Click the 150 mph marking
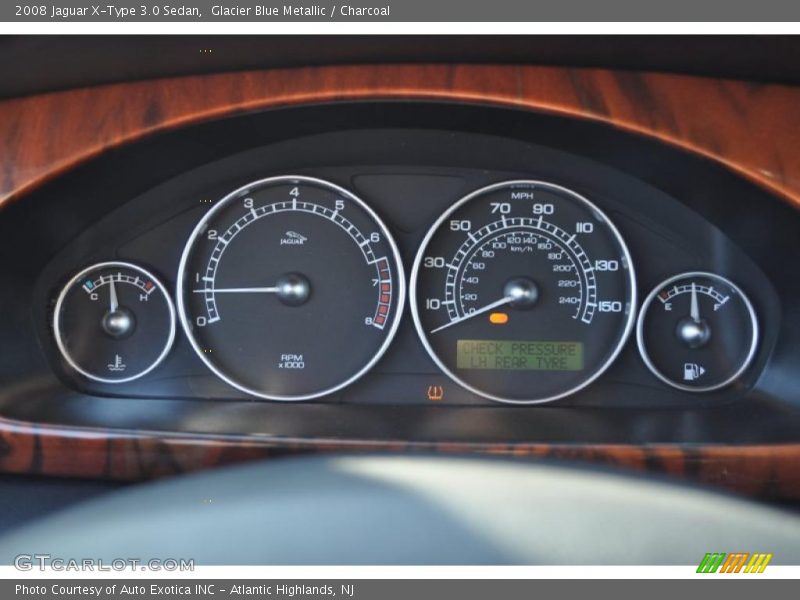The height and width of the screenshot is (600, 800). (x=609, y=306)
